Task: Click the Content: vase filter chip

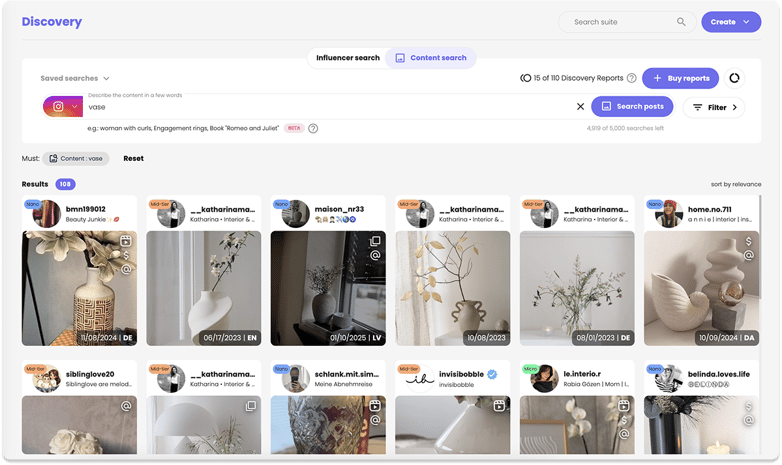Action: [x=76, y=159]
